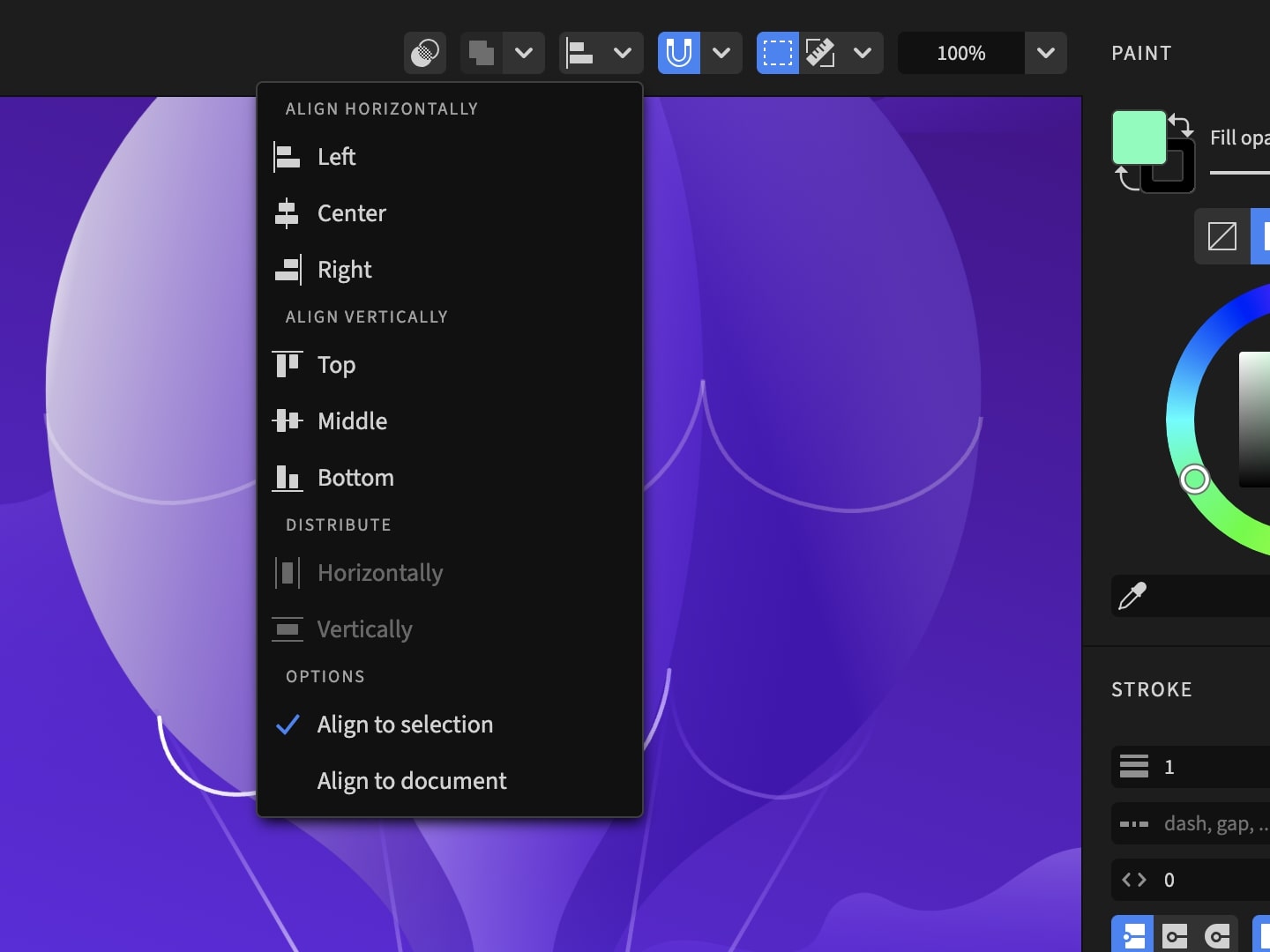Click the saturation-brightness square in color wheel
Screen dimensions: 1270x952
1254,420
